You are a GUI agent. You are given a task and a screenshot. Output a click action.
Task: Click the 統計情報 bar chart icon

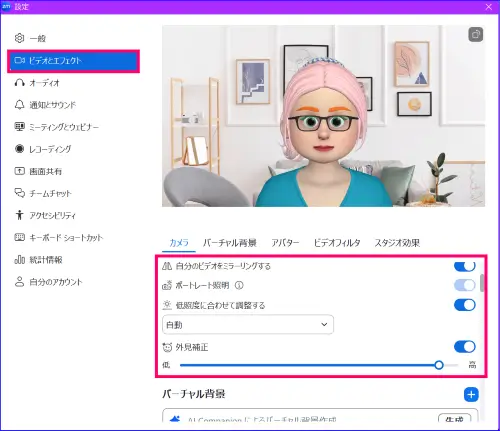click(x=20, y=259)
